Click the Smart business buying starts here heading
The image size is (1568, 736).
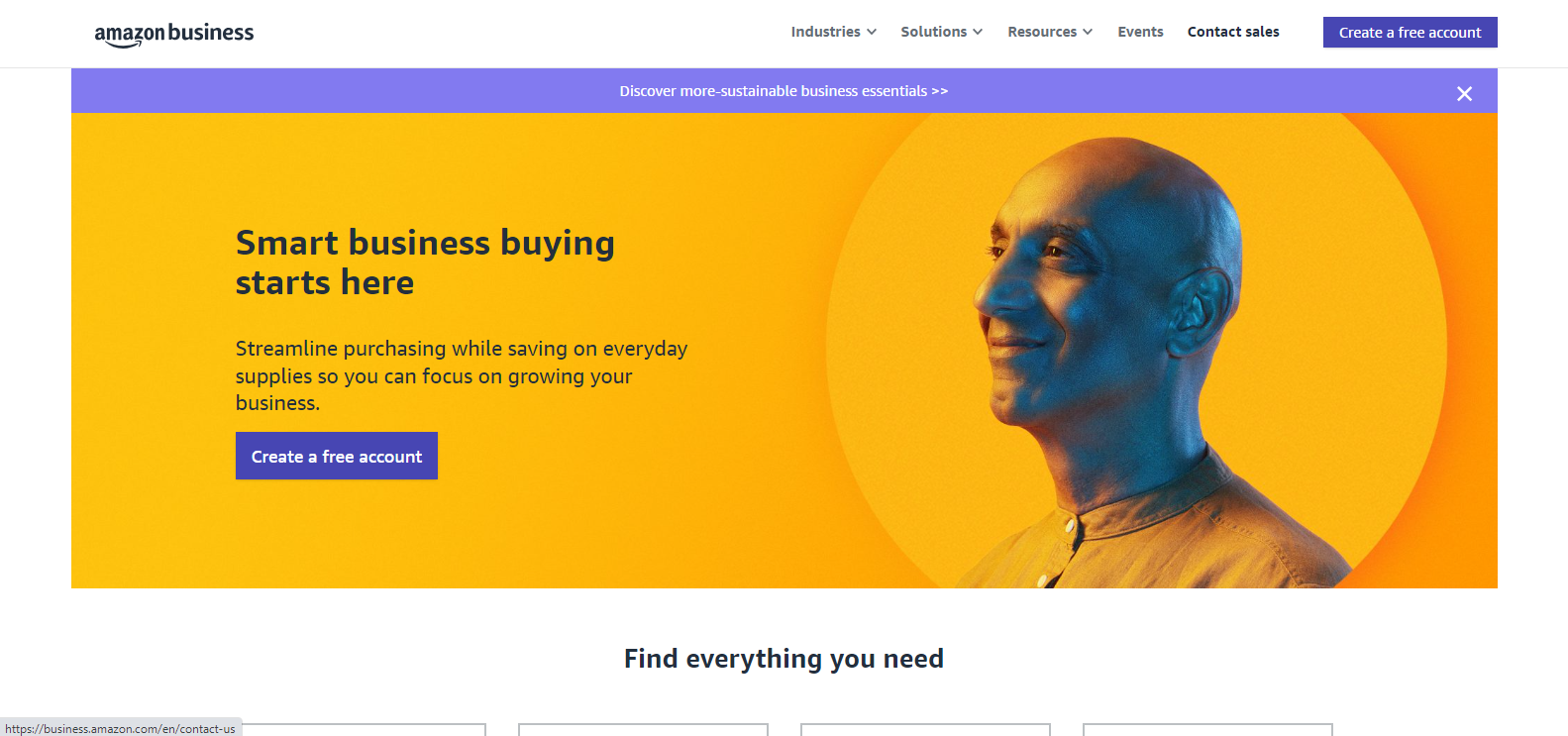click(425, 263)
